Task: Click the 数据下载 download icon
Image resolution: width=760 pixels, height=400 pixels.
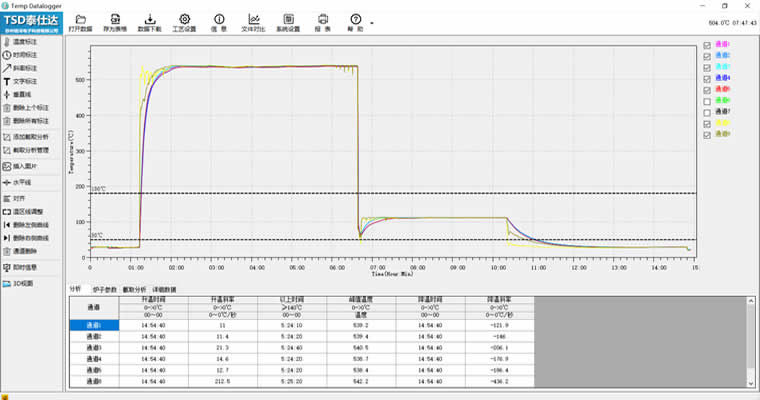Action: coord(150,22)
